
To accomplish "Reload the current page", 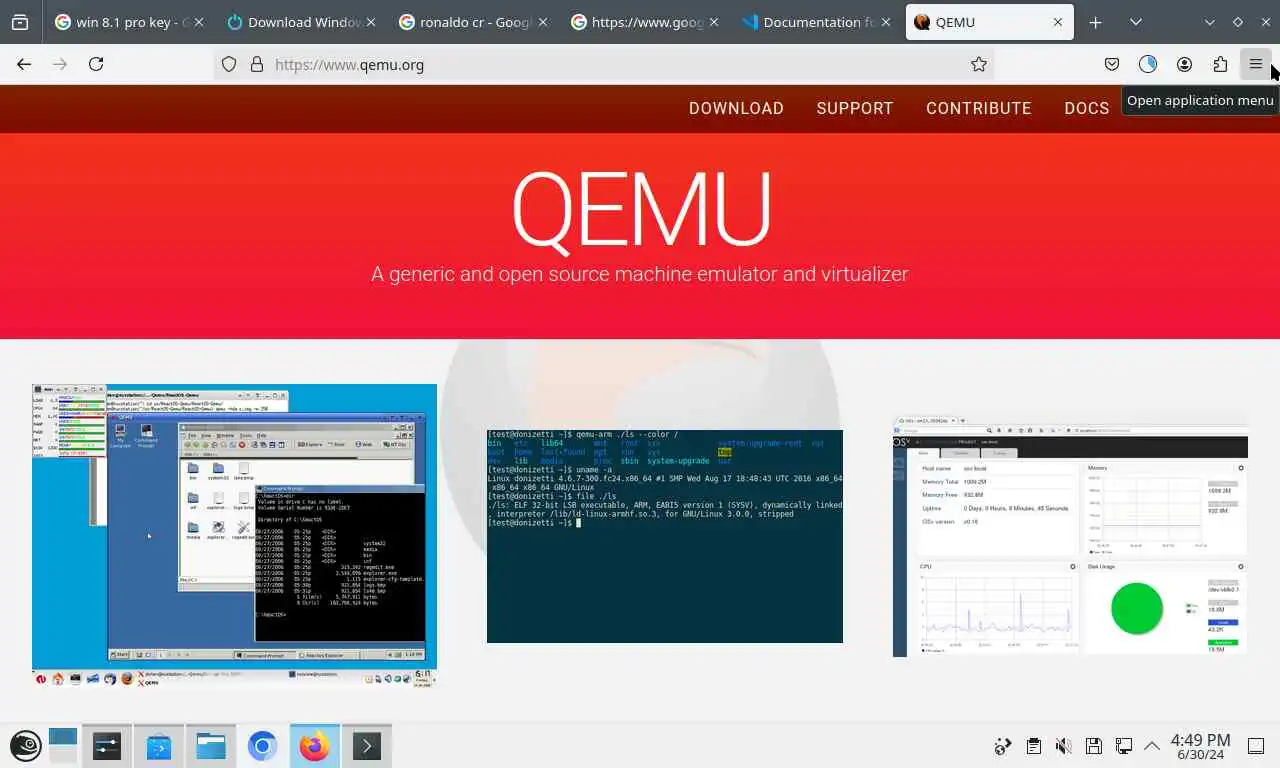I will (96, 64).
